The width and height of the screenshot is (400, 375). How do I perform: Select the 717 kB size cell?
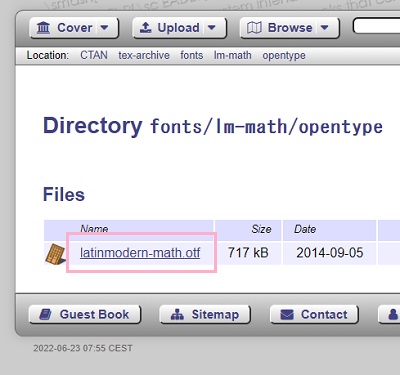[x=248, y=253]
